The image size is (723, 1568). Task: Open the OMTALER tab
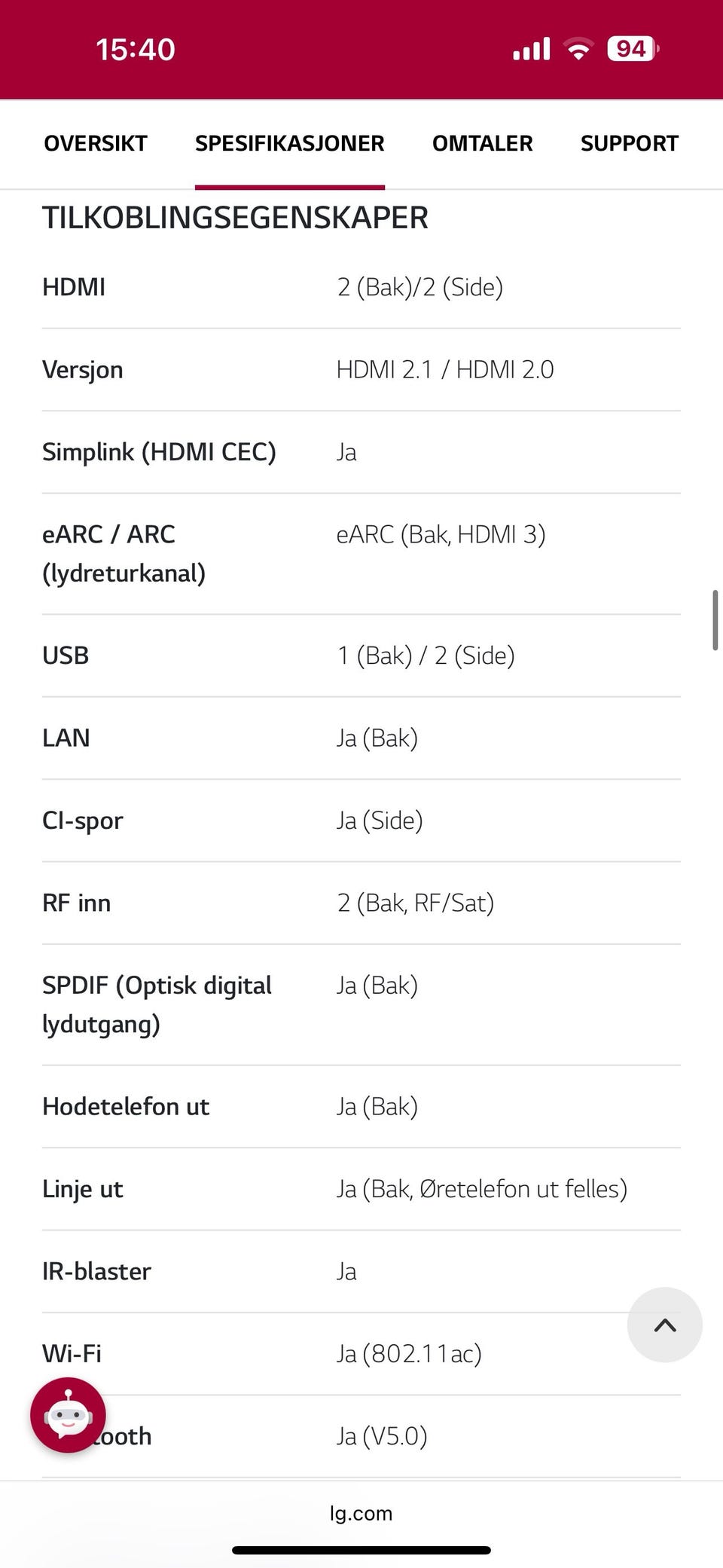pos(483,143)
